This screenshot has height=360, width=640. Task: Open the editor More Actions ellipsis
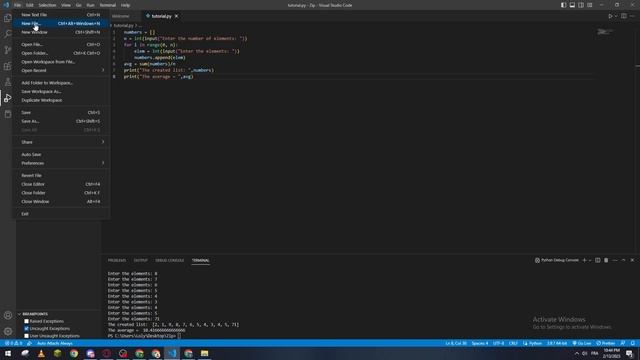(x=632, y=16)
